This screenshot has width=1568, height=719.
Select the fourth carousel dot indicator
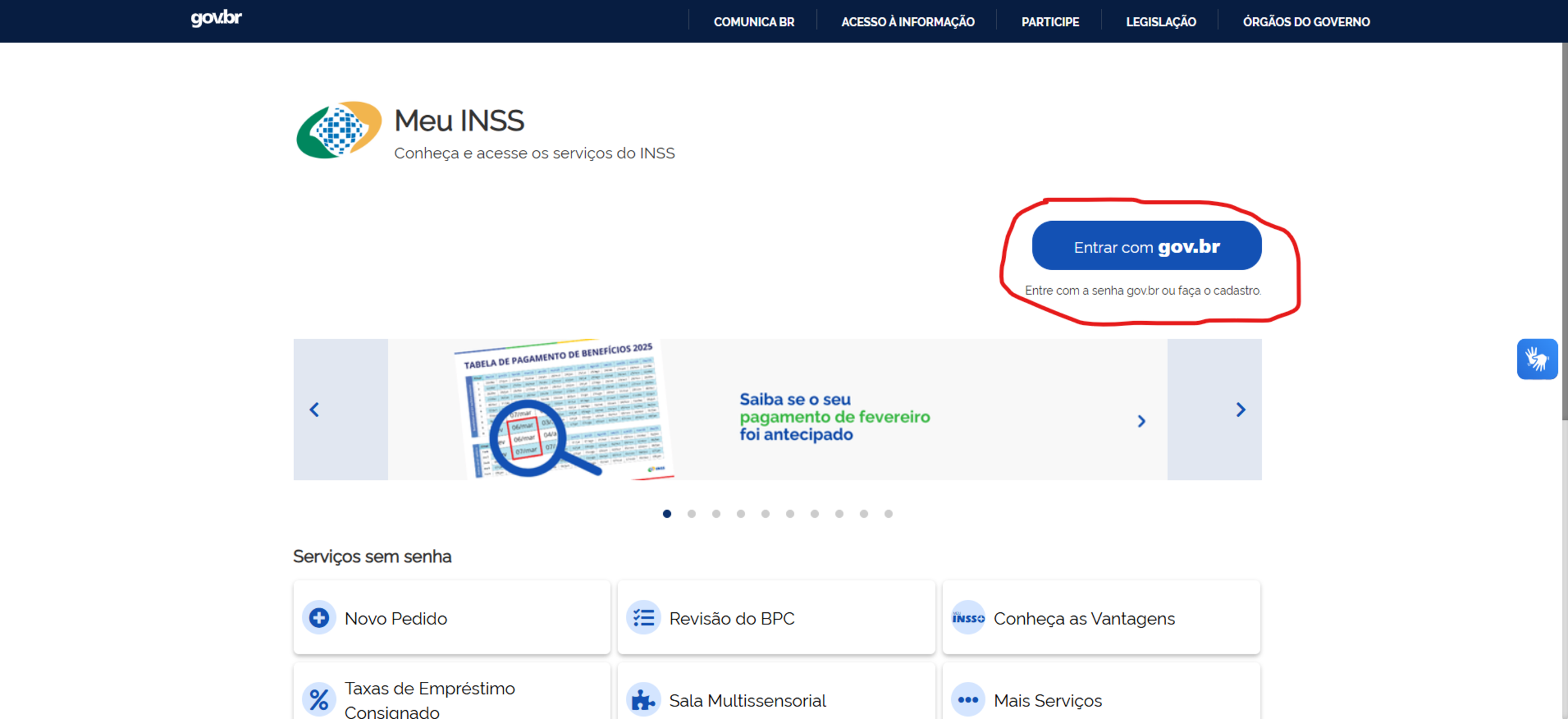pyautogui.click(x=741, y=514)
